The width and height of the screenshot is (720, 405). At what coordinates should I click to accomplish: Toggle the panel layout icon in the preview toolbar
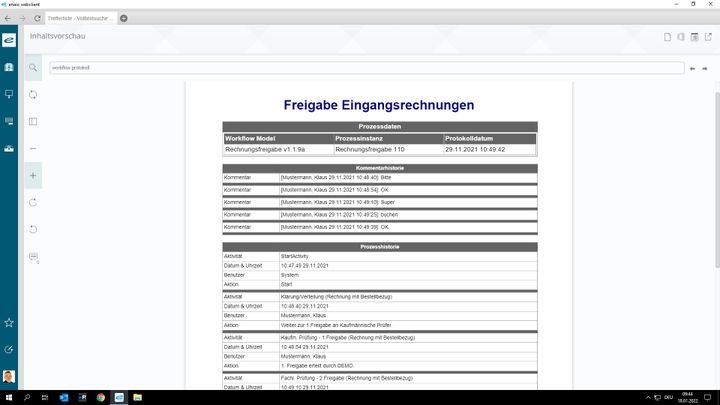pos(33,122)
